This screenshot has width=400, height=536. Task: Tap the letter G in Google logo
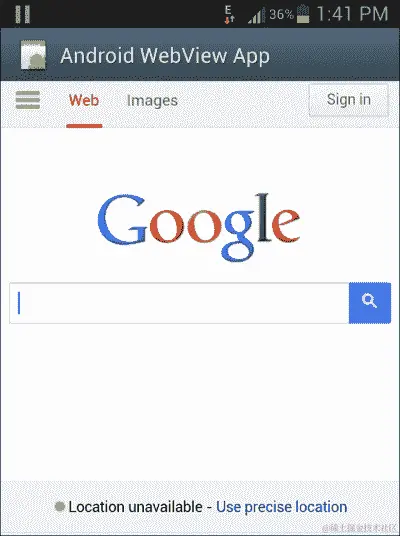(x=122, y=220)
